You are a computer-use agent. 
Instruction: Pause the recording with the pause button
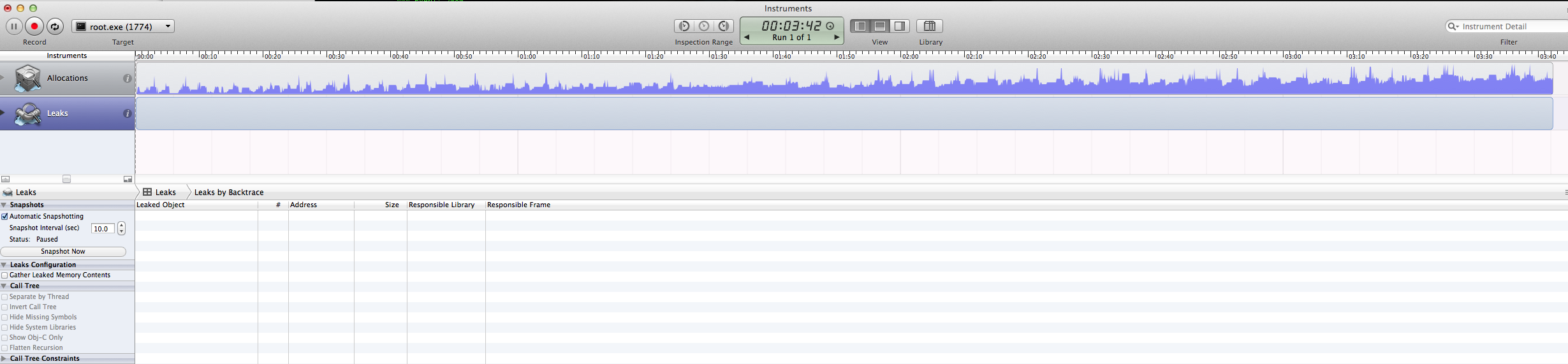[13, 27]
